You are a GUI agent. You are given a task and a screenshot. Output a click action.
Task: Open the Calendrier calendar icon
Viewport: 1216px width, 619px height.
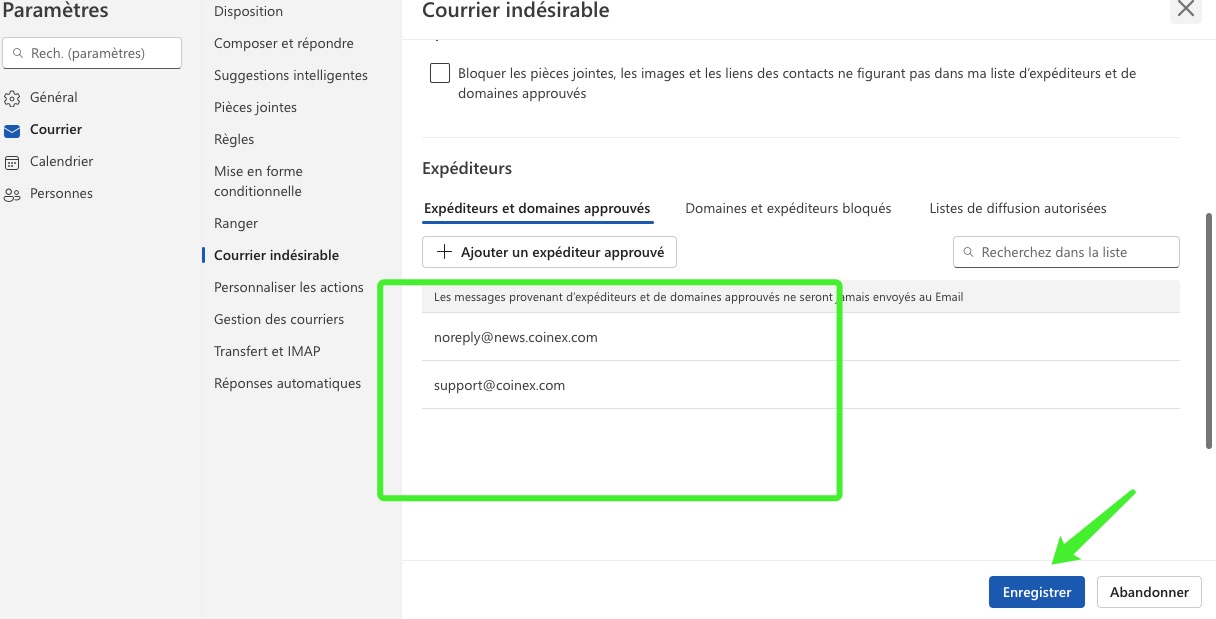coord(12,162)
